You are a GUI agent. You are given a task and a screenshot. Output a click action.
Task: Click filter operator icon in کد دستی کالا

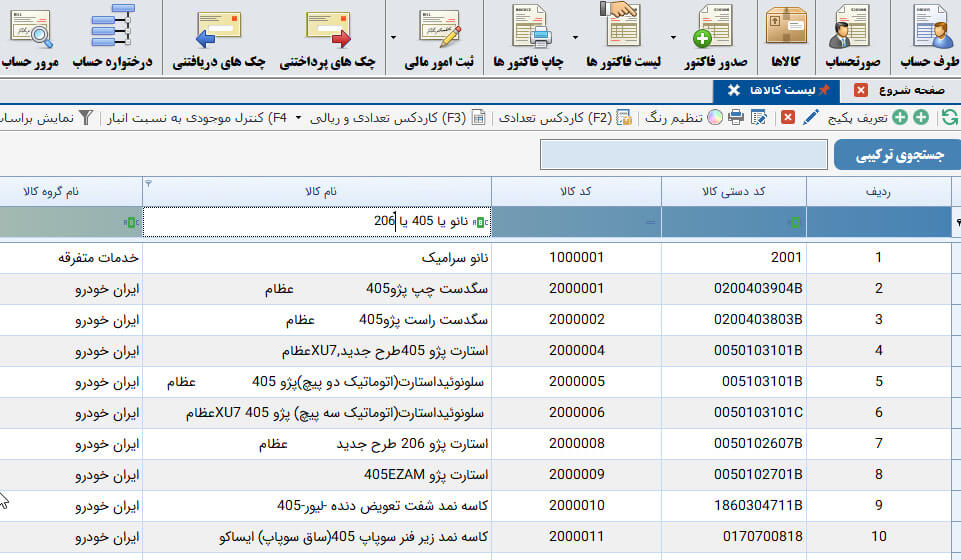(x=795, y=222)
